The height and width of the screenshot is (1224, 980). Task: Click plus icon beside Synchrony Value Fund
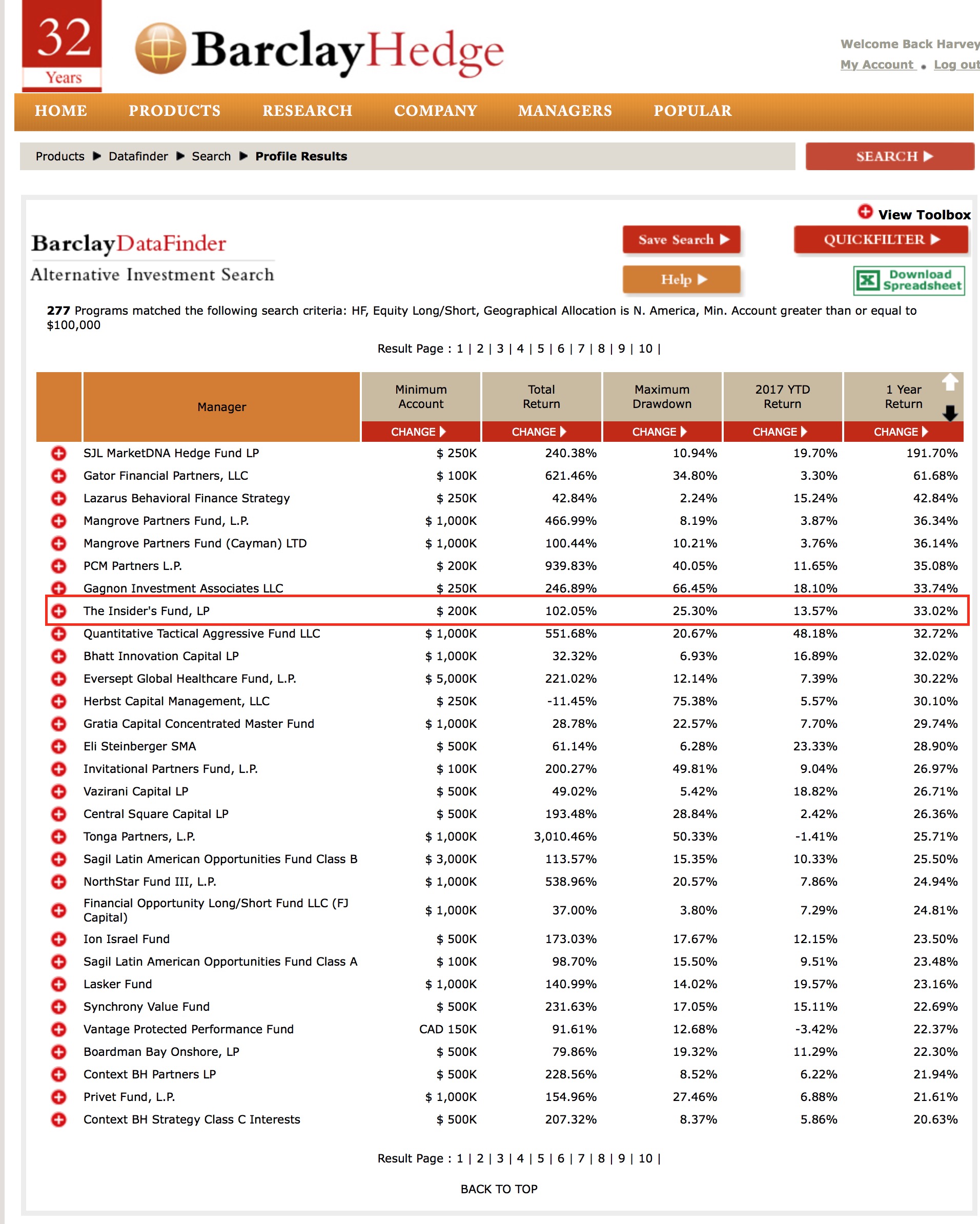pyautogui.click(x=58, y=1007)
